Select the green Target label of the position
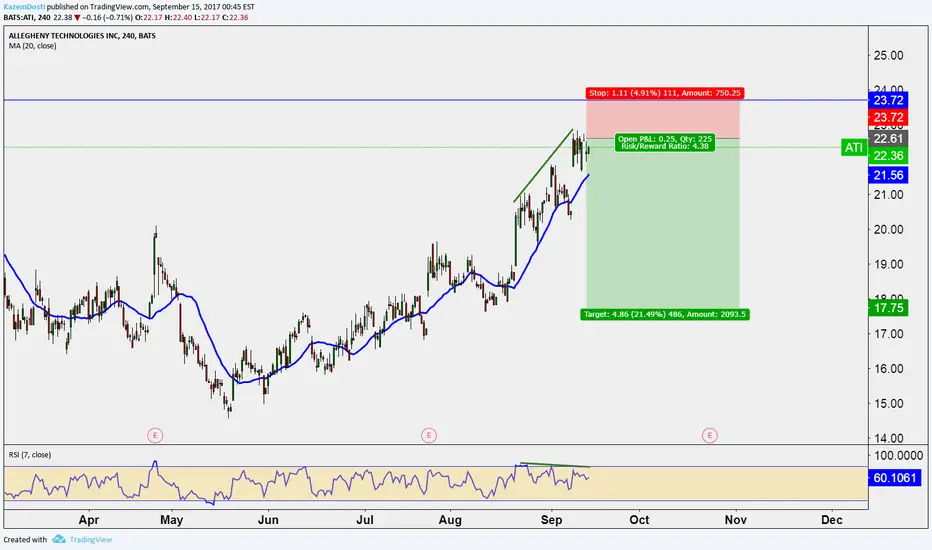 [665, 314]
